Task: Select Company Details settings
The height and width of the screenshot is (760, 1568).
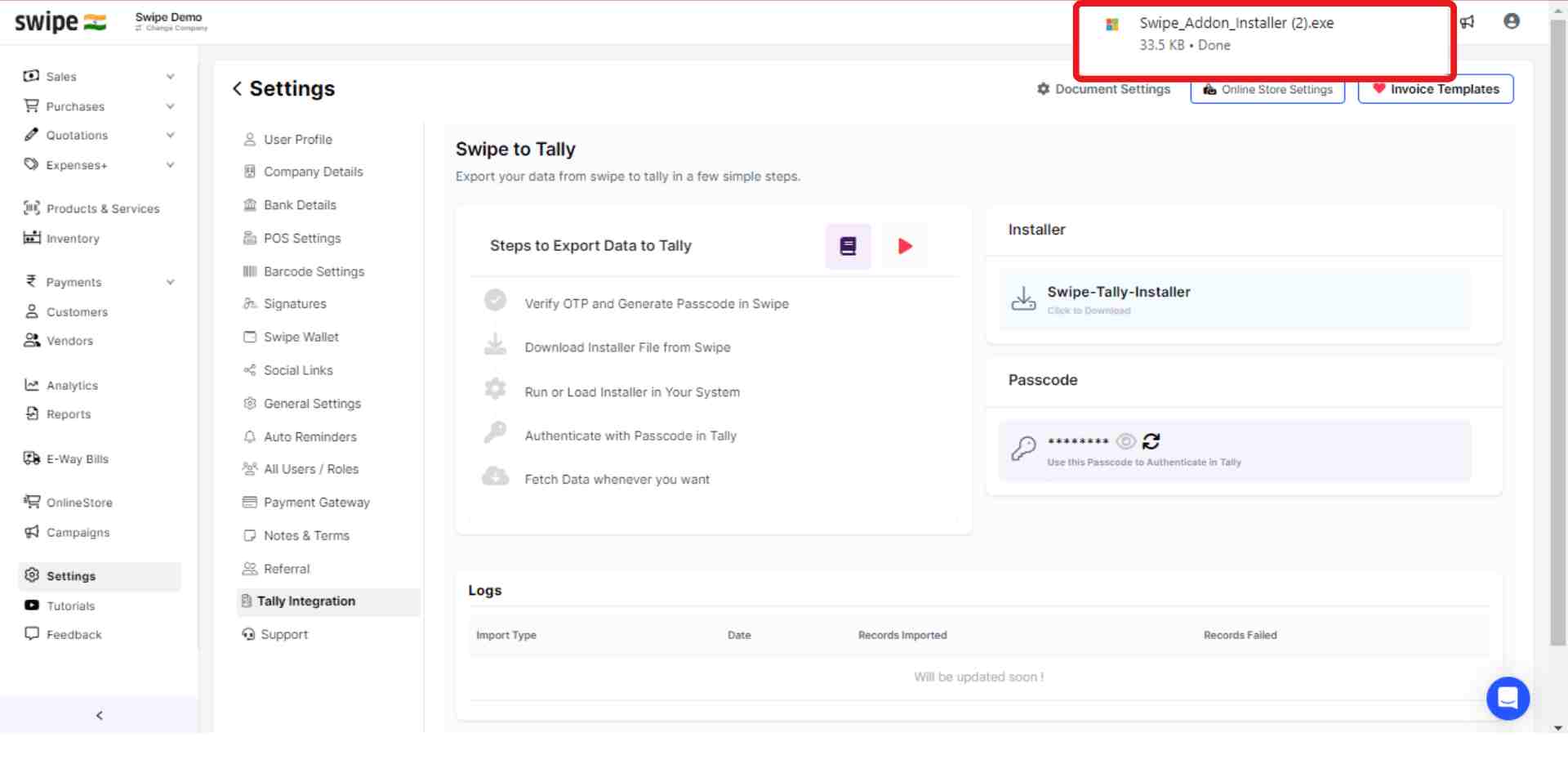Action: click(x=303, y=172)
